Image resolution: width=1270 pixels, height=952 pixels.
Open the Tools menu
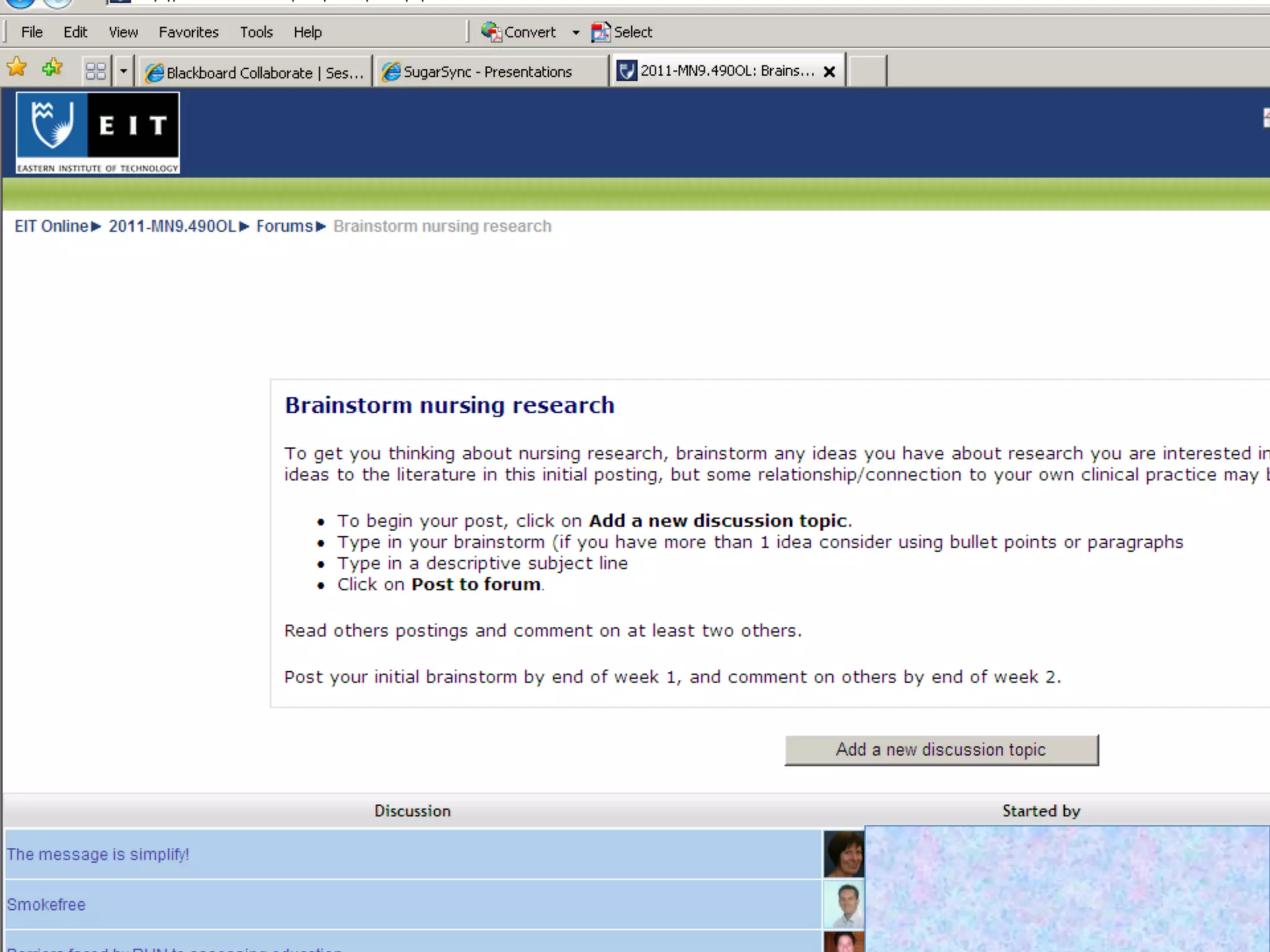(x=256, y=32)
